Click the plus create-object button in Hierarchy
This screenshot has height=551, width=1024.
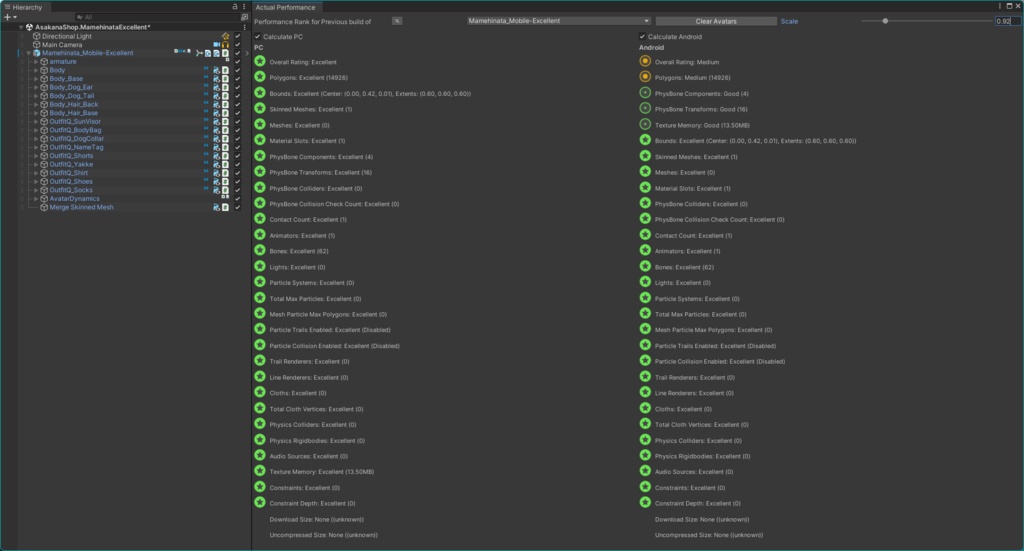click(x=8, y=17)
